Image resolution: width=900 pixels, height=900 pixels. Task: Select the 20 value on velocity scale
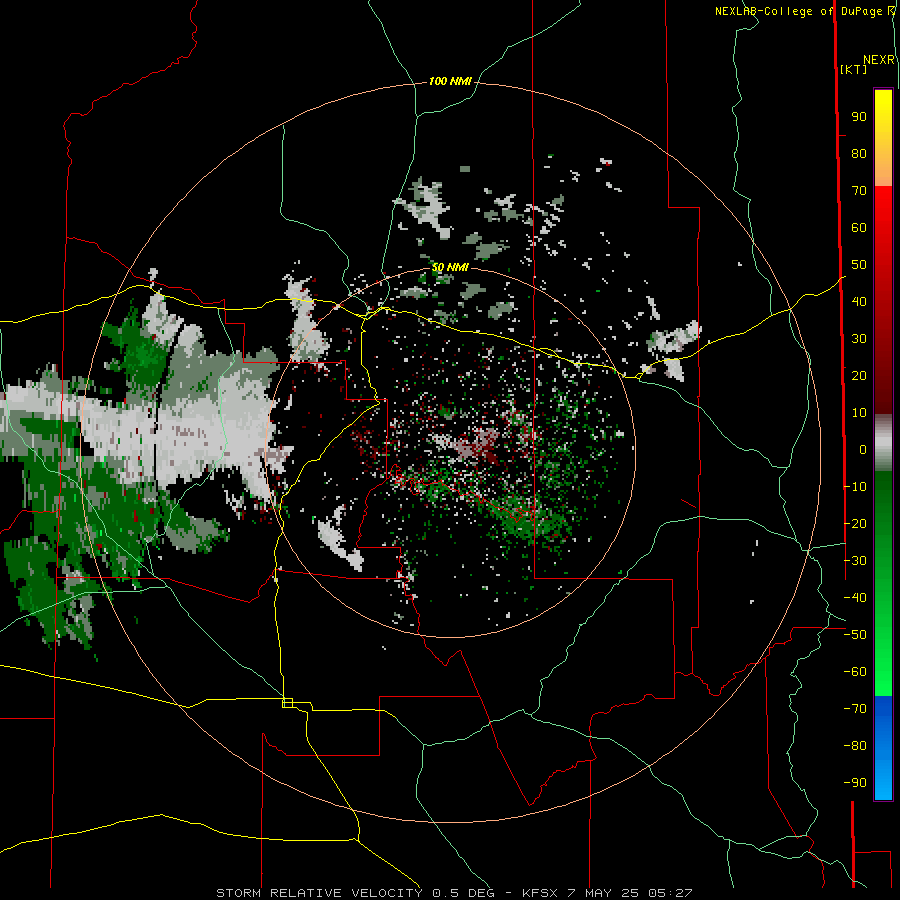(x=859, y=376)
